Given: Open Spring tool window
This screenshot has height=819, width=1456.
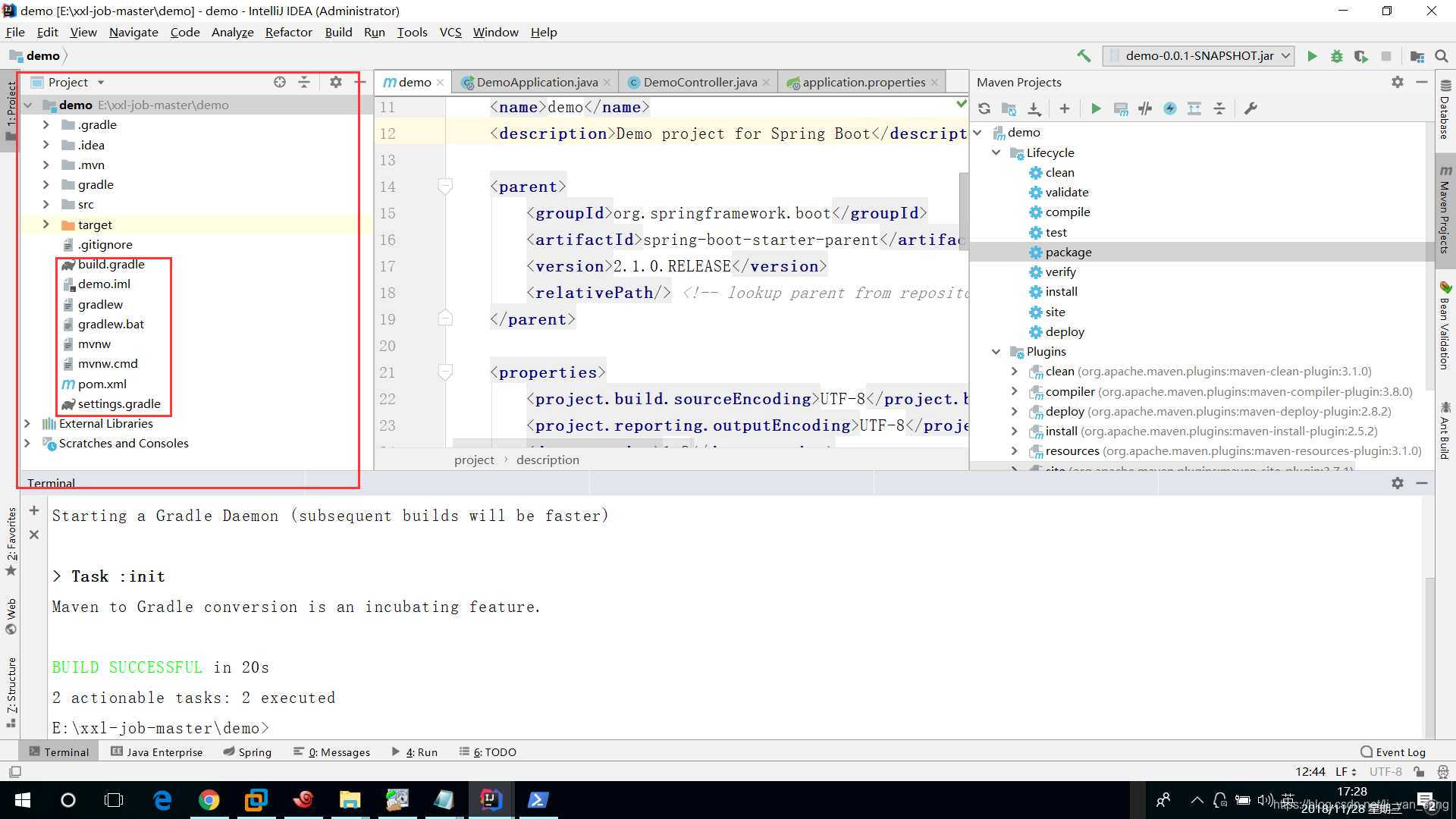Looking at the screenshot, I should (x=247, y=752).
